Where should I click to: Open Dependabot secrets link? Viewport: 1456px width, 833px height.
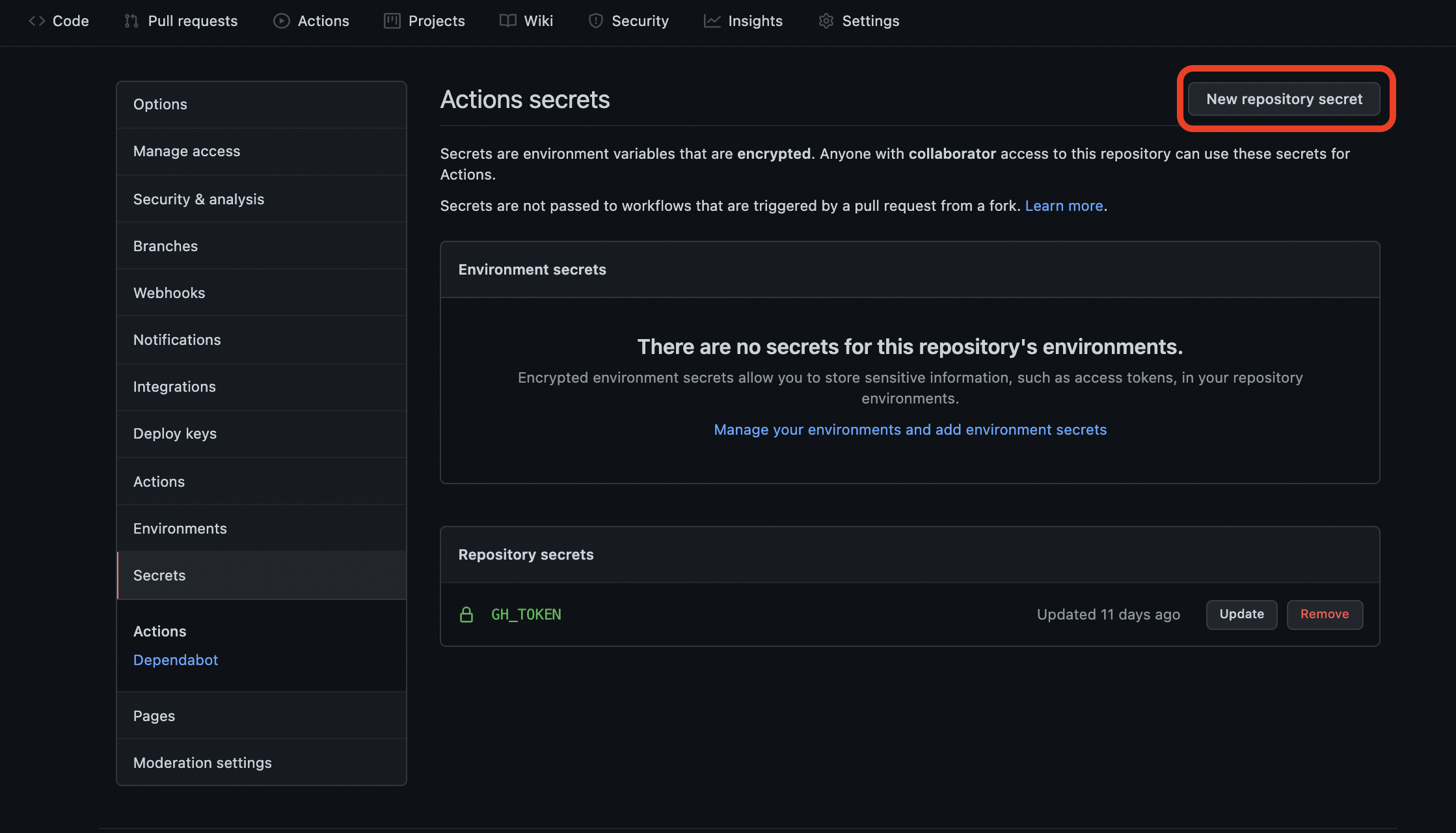176,660
